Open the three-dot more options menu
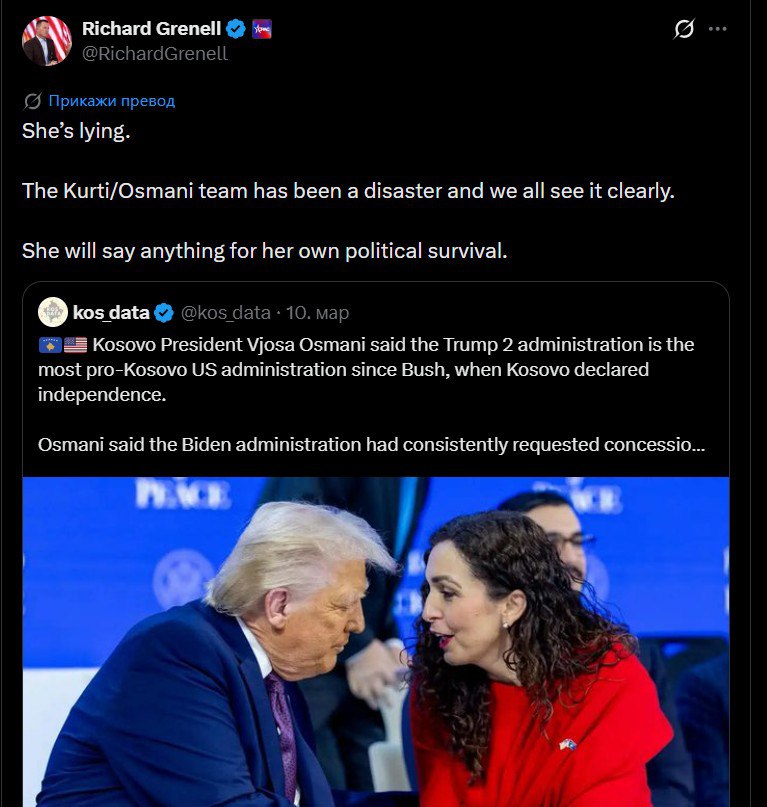Screen dimensions: 767x807 (x=718, y=29)
